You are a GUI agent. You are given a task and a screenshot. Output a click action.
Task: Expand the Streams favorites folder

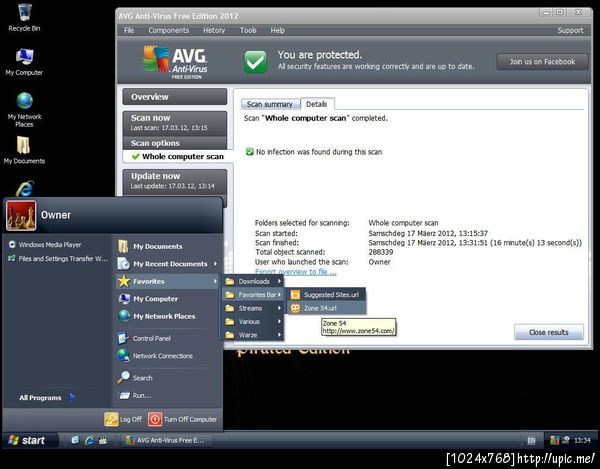click(253, 308)
